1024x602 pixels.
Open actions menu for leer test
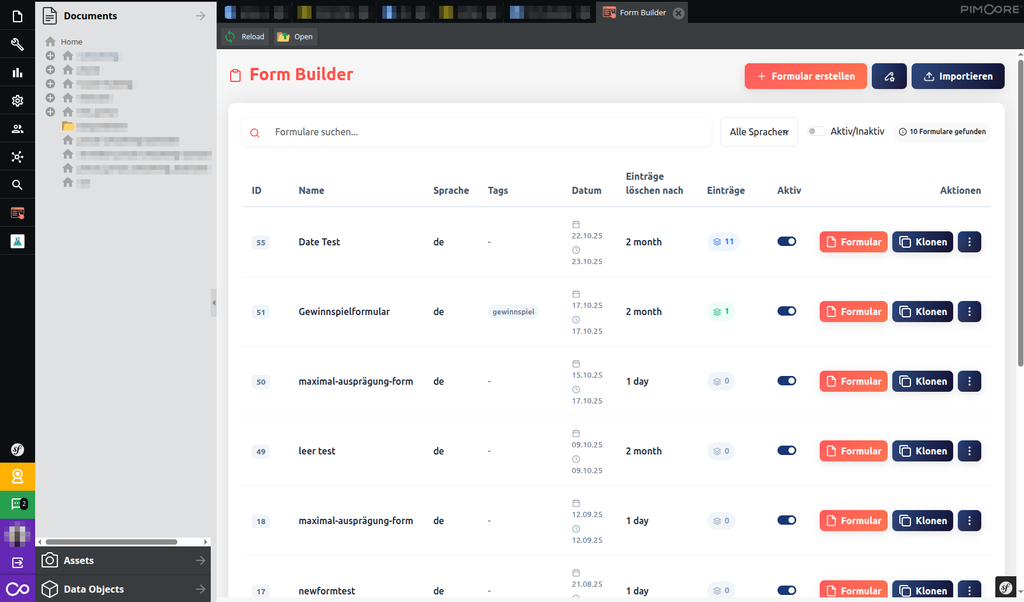coord(969,451)
